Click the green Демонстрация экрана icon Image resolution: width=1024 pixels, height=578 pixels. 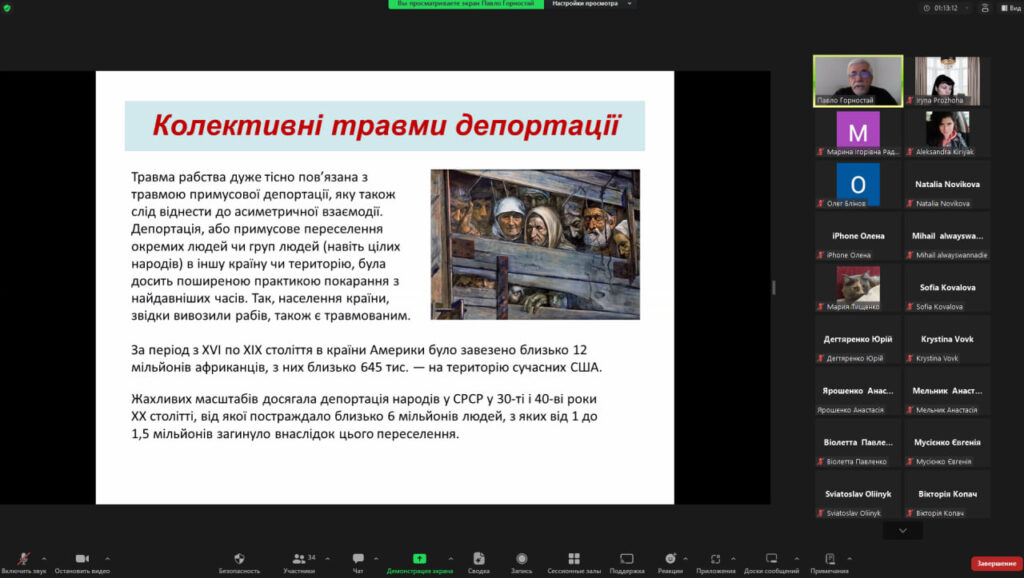coord(419,559)
